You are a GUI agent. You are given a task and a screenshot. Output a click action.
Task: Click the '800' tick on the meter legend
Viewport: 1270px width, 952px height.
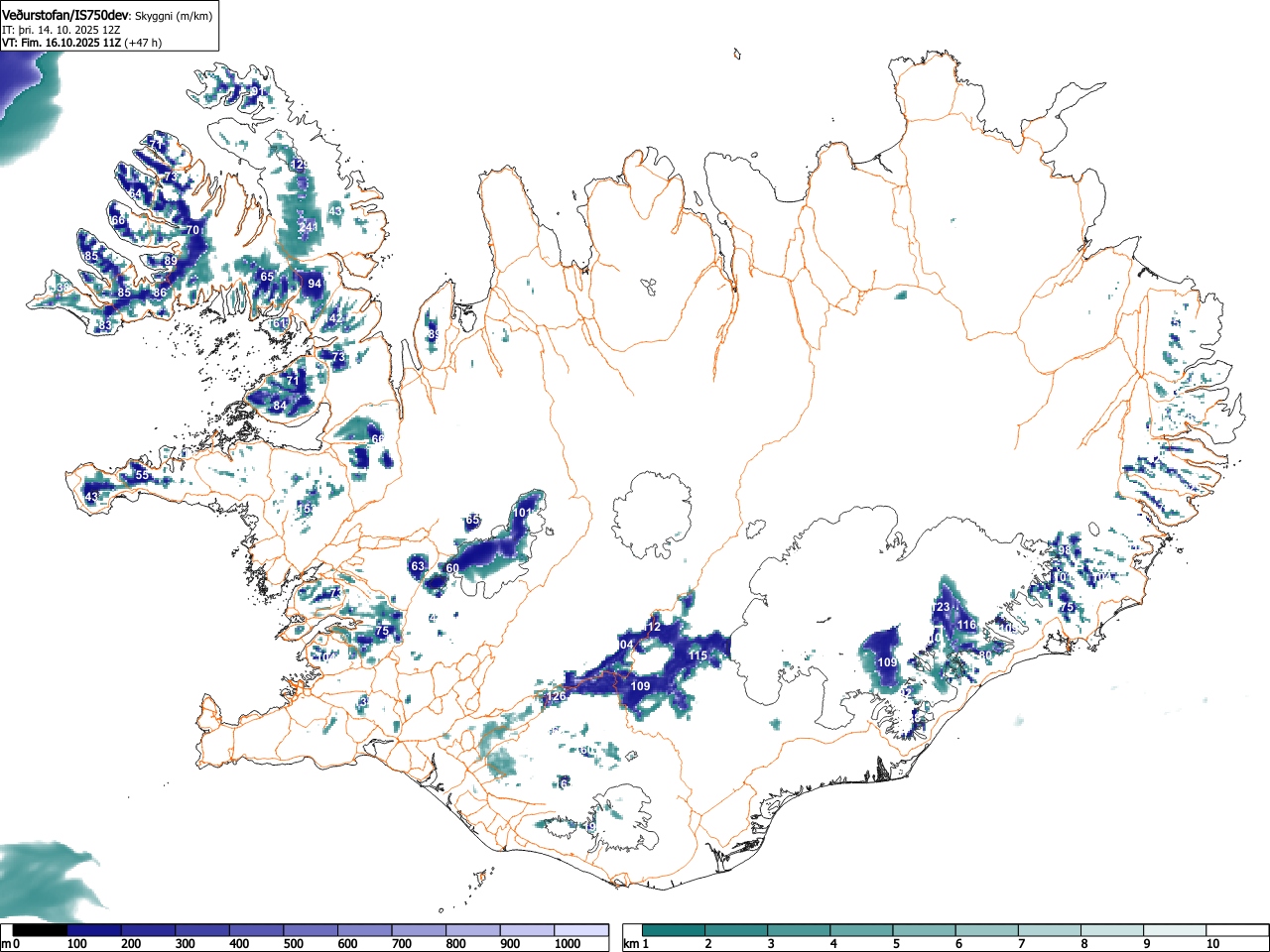(x=455, y=944)
